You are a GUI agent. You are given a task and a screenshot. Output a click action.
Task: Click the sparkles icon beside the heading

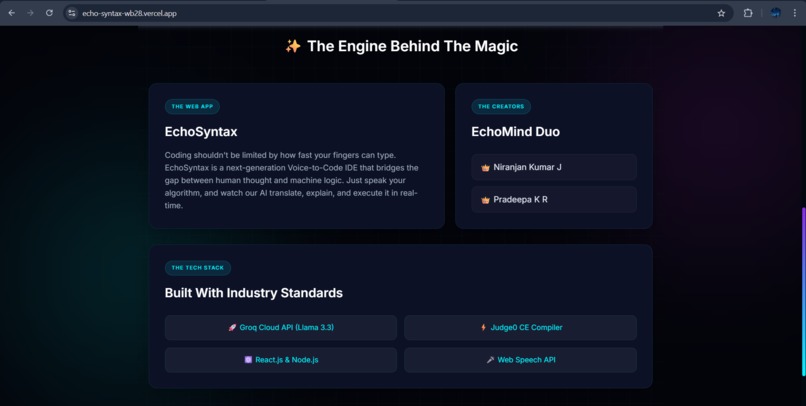tap(293, 46)
